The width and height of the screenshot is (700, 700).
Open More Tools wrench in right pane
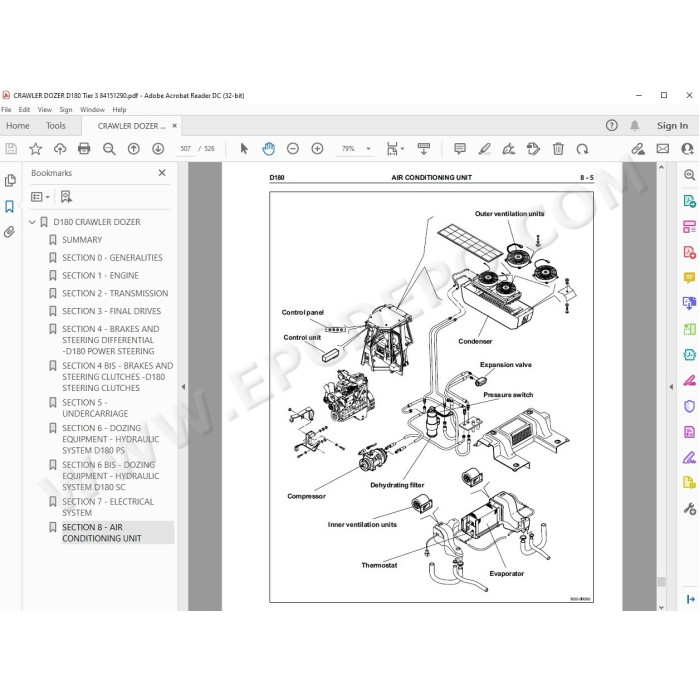tap(689, 508)
